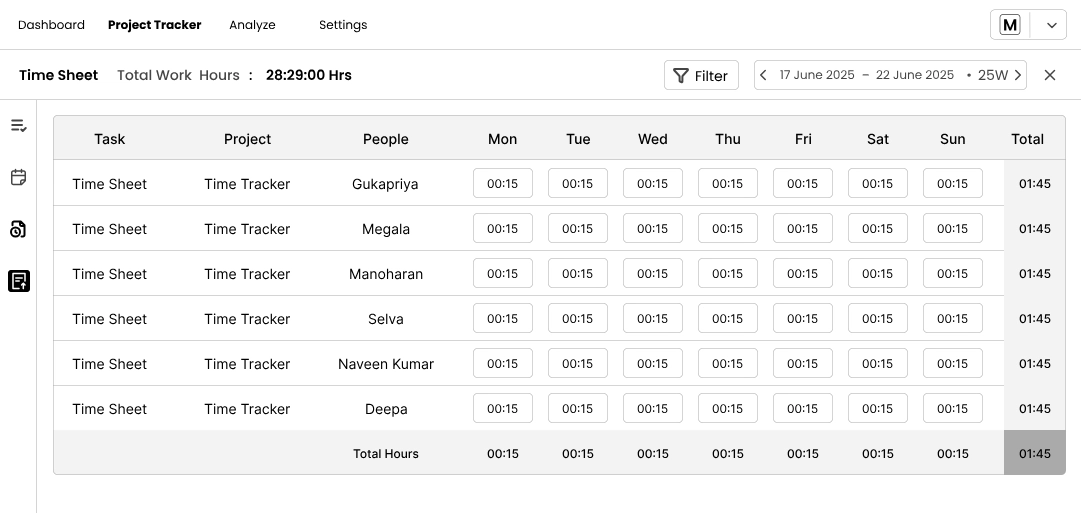Open the timed document sidebar icon
This screenshot has height=513, width=1081.
18,230
